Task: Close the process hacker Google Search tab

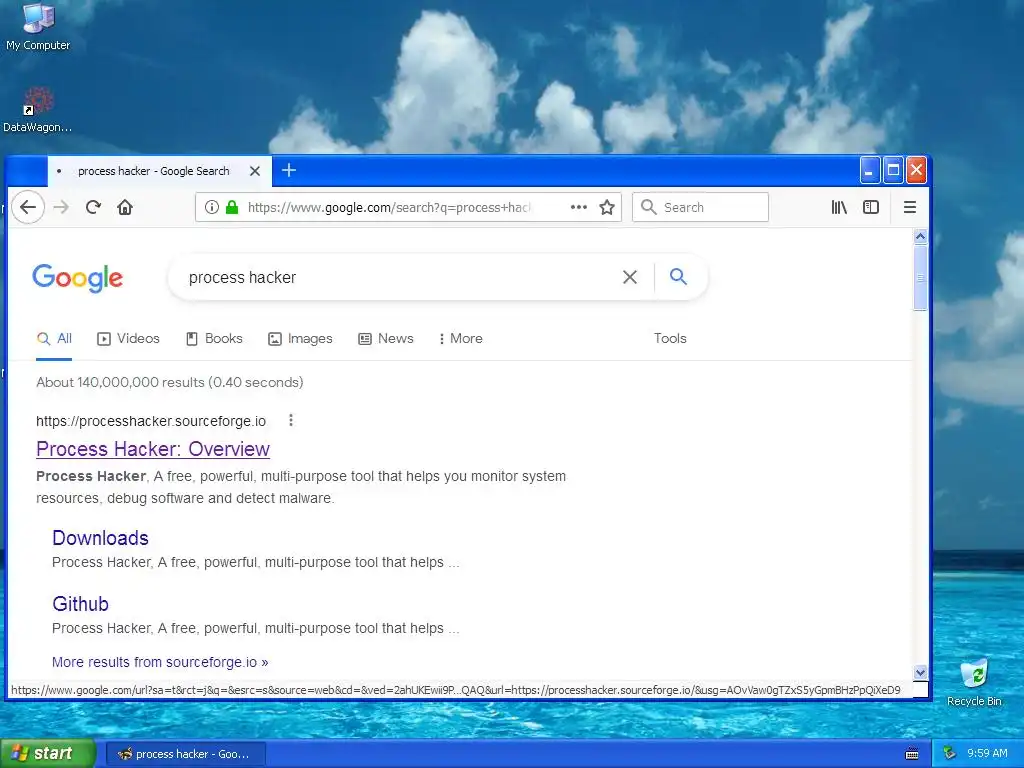Action: click(255, 171)
